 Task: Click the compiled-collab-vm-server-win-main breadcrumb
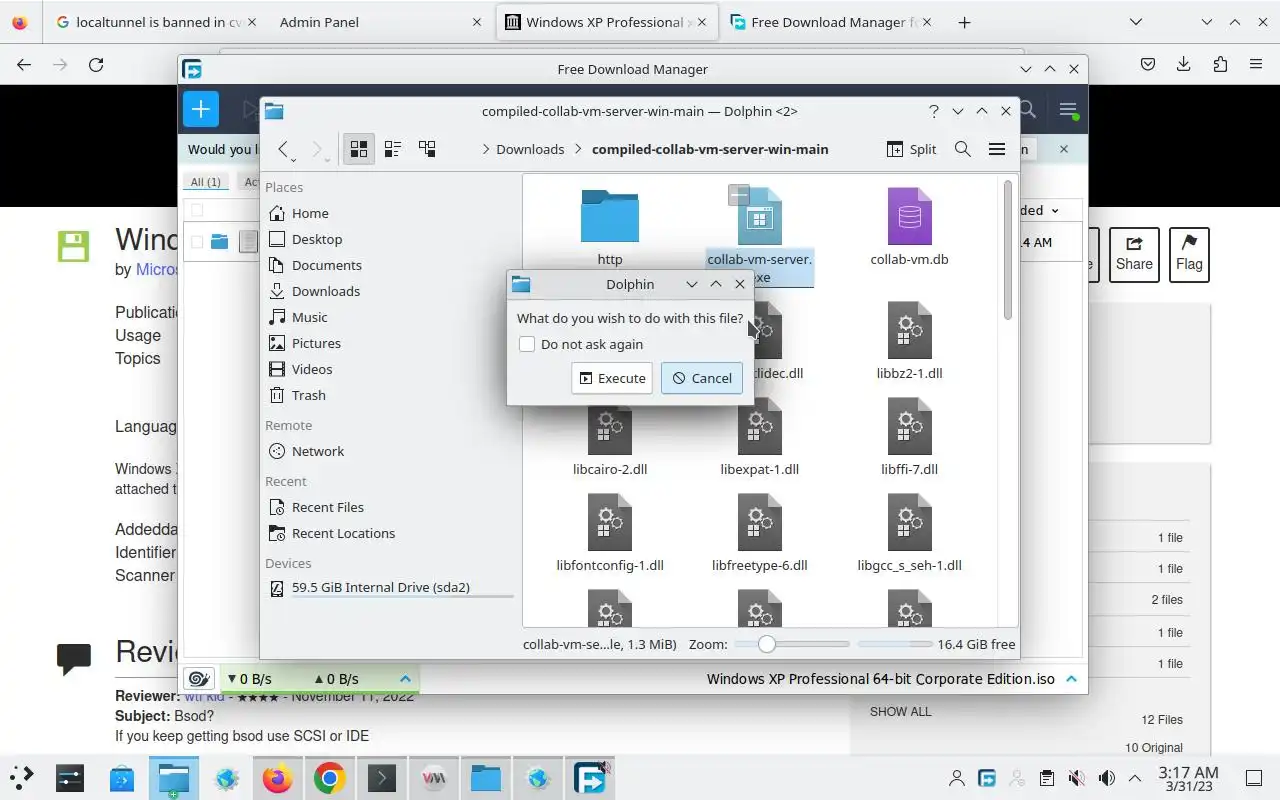pyautogui.click(x=710, y=149)
